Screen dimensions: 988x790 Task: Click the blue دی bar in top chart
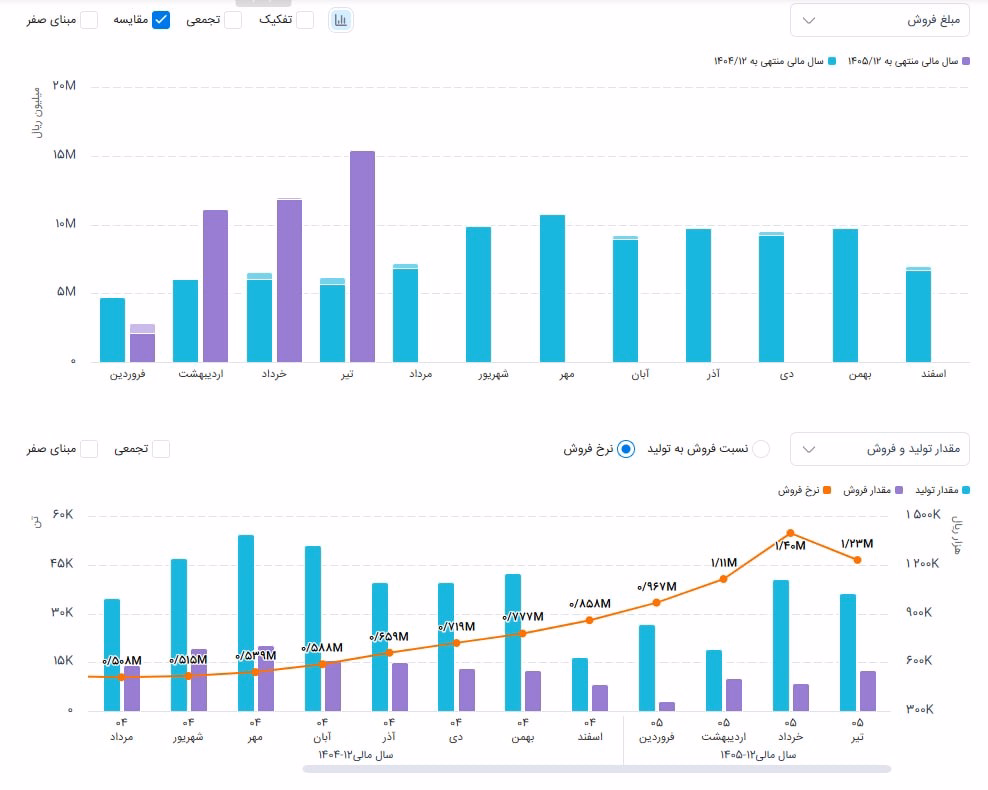tap(771, 297)
